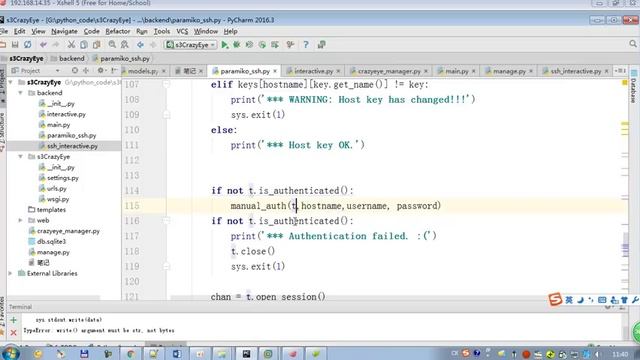
Task: Click the Terminal panel vertical scrollbar
Action: pos(625,327)
